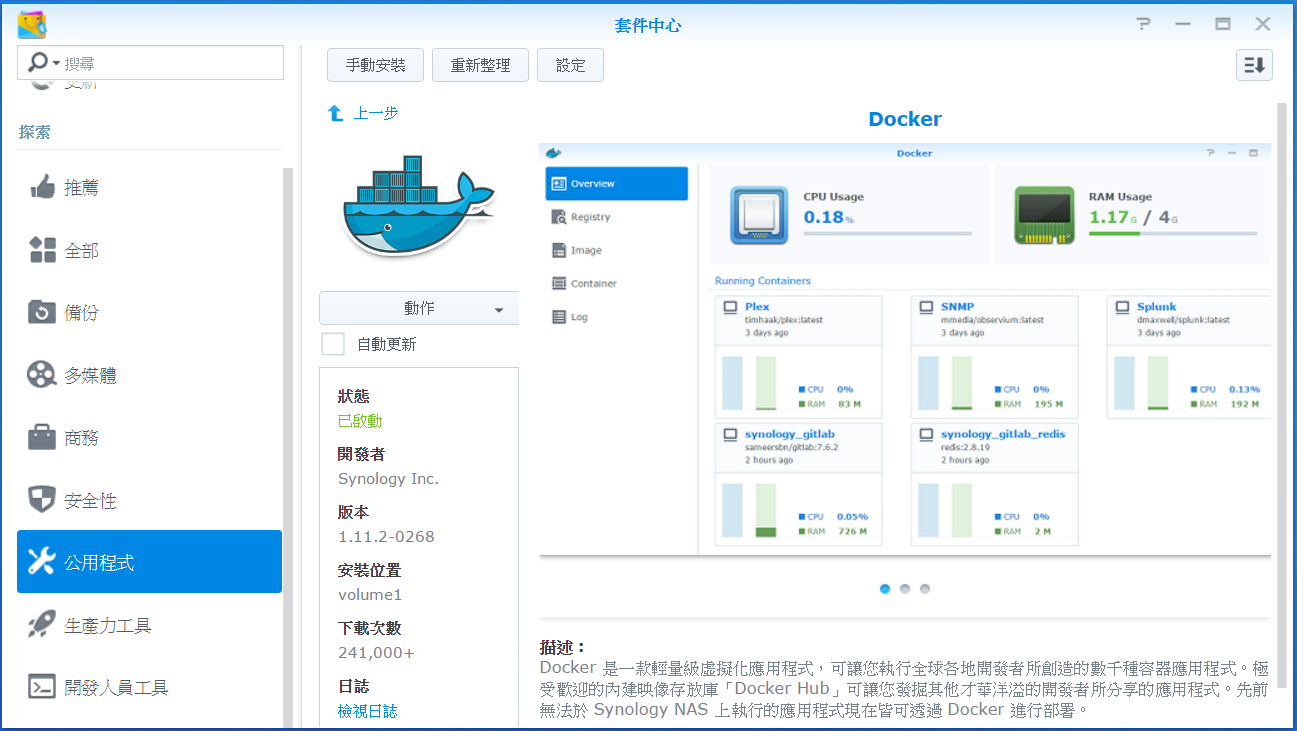Click the briefcase icon beside 商務
The height and width of the screenshot is (731, 1297).
[x=42, y=437]
